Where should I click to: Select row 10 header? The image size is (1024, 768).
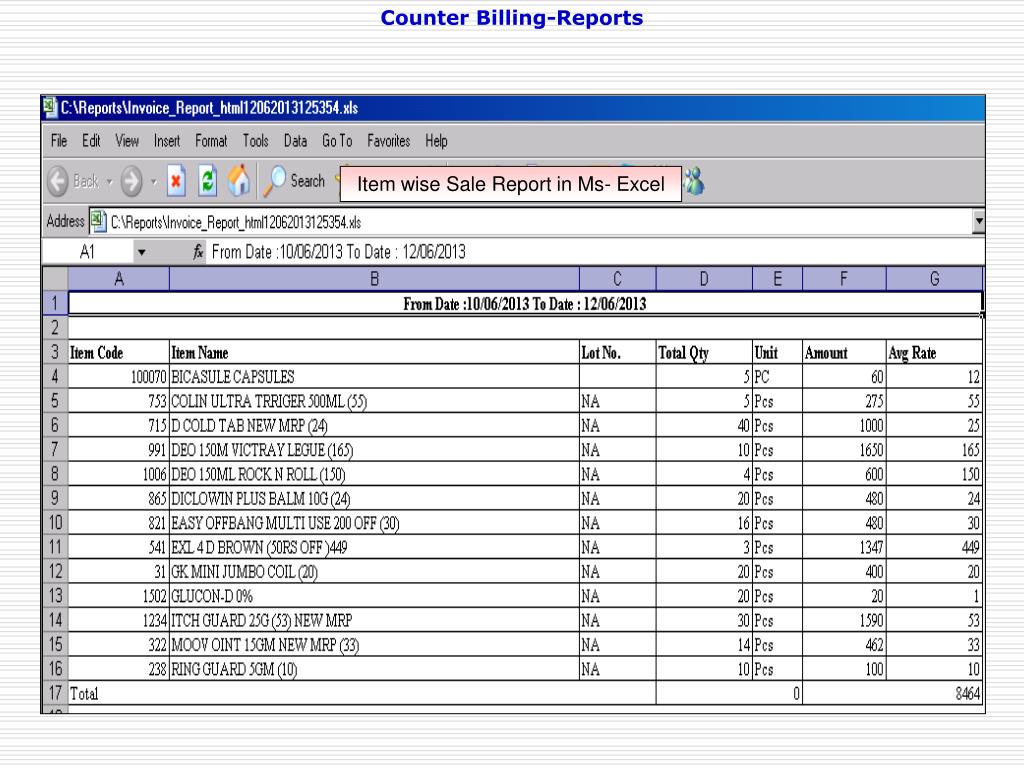55,522
